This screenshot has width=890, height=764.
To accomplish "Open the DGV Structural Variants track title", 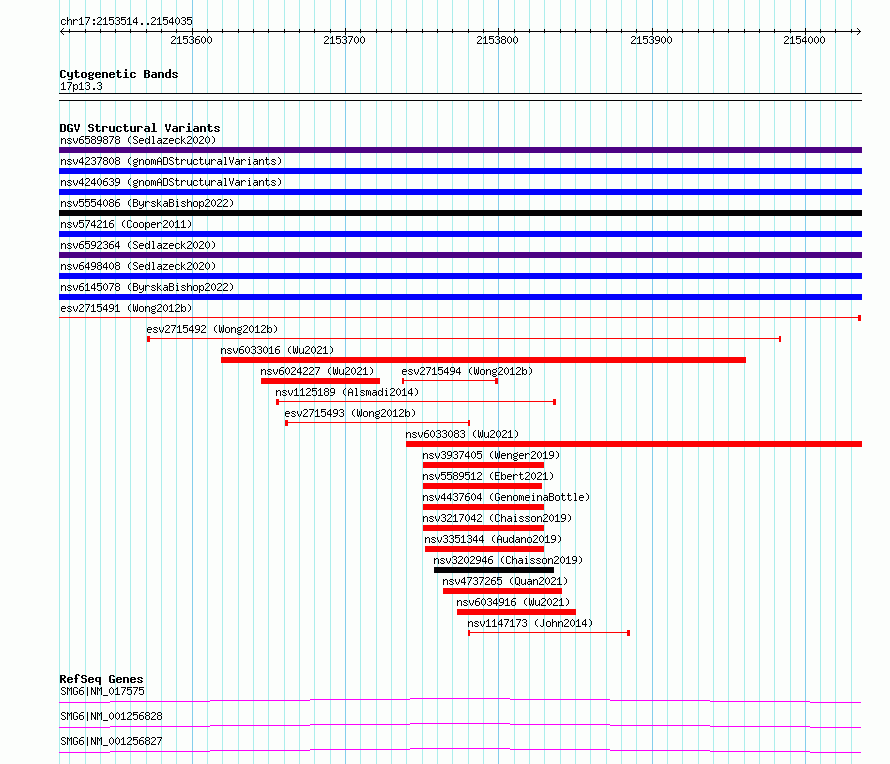I will click(x=140, y=128).
